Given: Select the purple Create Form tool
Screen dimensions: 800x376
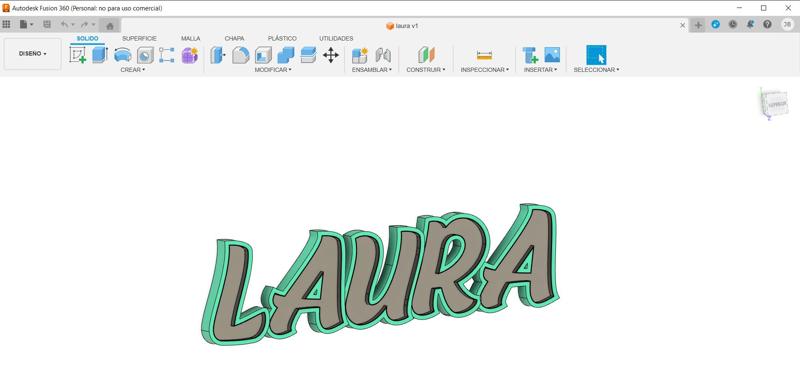Looking at the screenshot, I should coord(189,55).
